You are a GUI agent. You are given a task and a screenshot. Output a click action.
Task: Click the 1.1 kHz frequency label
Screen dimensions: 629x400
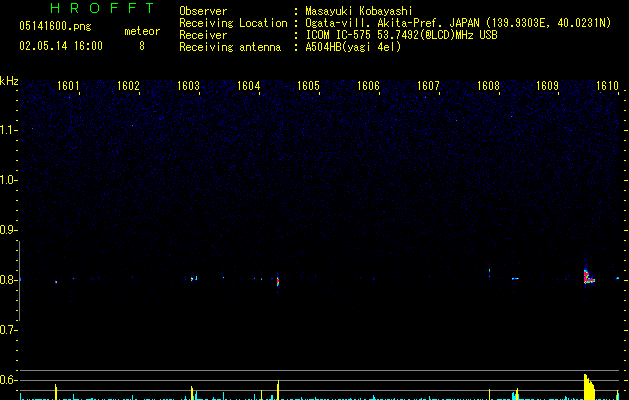point(8,130)
